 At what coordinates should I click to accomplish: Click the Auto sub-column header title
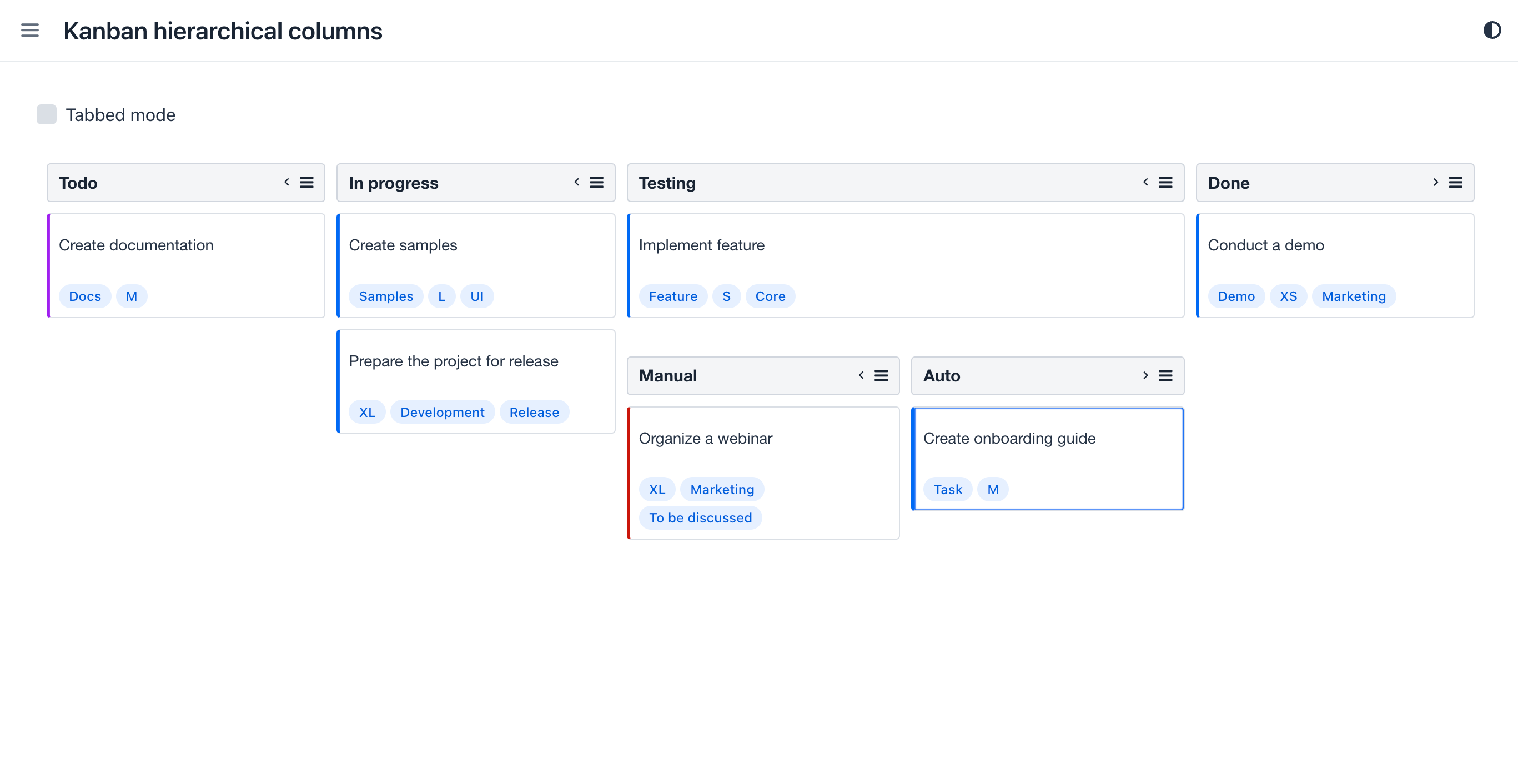click(x=941, y=375)
